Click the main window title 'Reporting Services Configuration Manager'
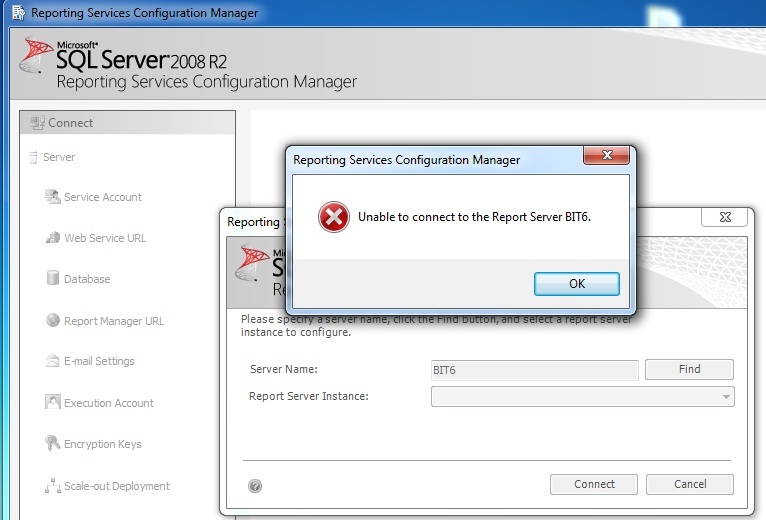 (145, 13)
